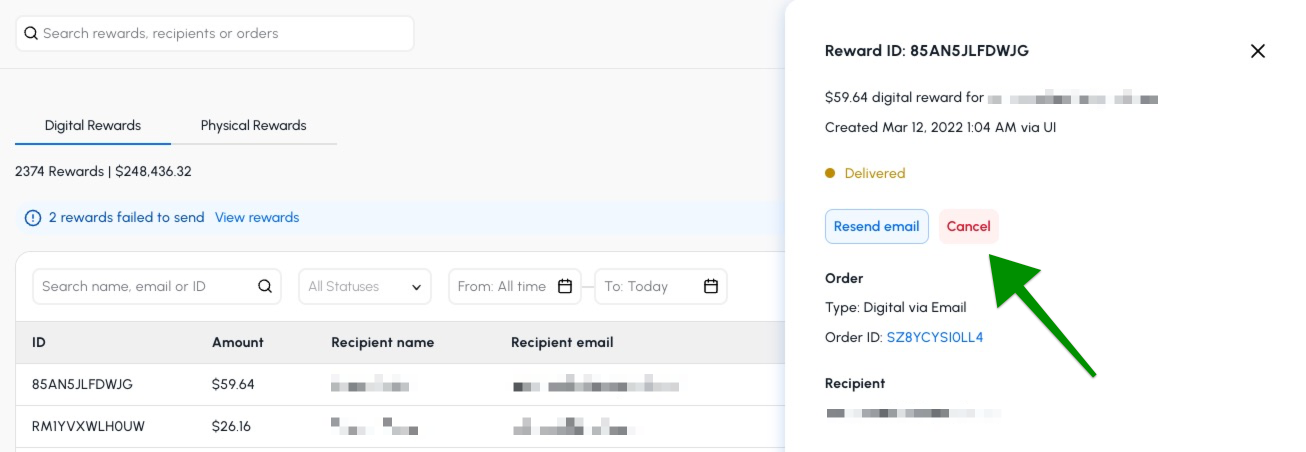Select the reward row RM1YVXWLH0UW

tap(400, 426)
